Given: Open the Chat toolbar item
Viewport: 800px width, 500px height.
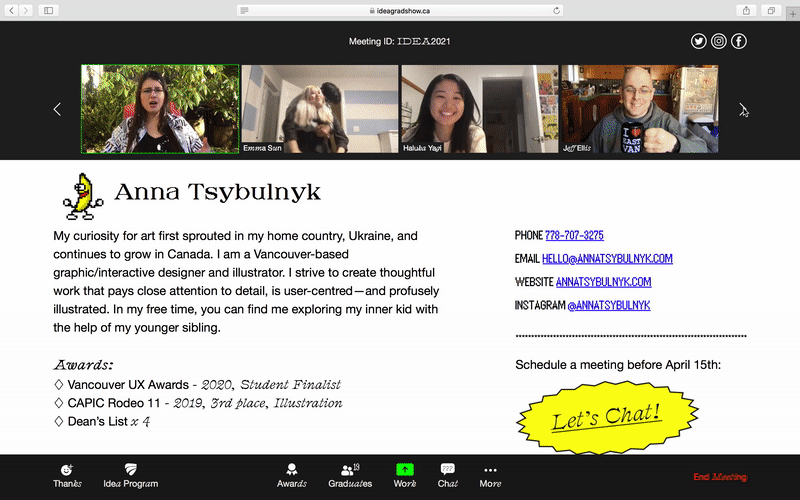Looking at the screenshot, I should pyautogui.click(x=447, y=476).
